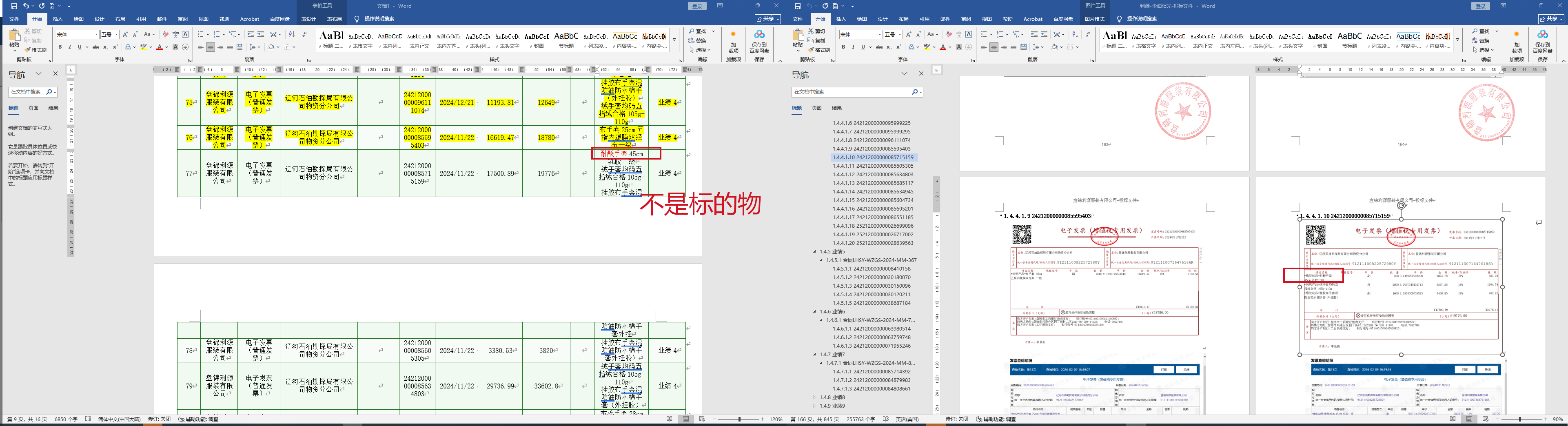Click 共享 button in left Word window
This screenshot has width=1568, height=426.
[767, 19]
